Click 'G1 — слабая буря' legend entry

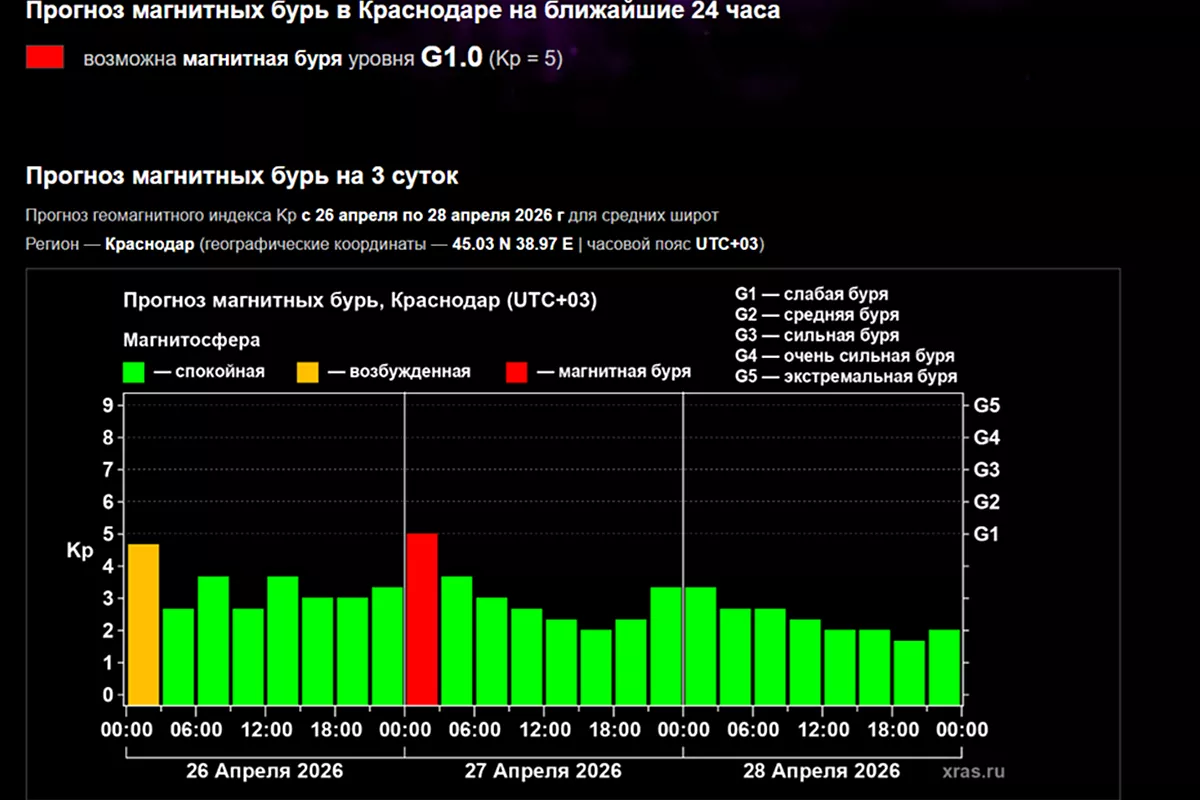(811, 295)
